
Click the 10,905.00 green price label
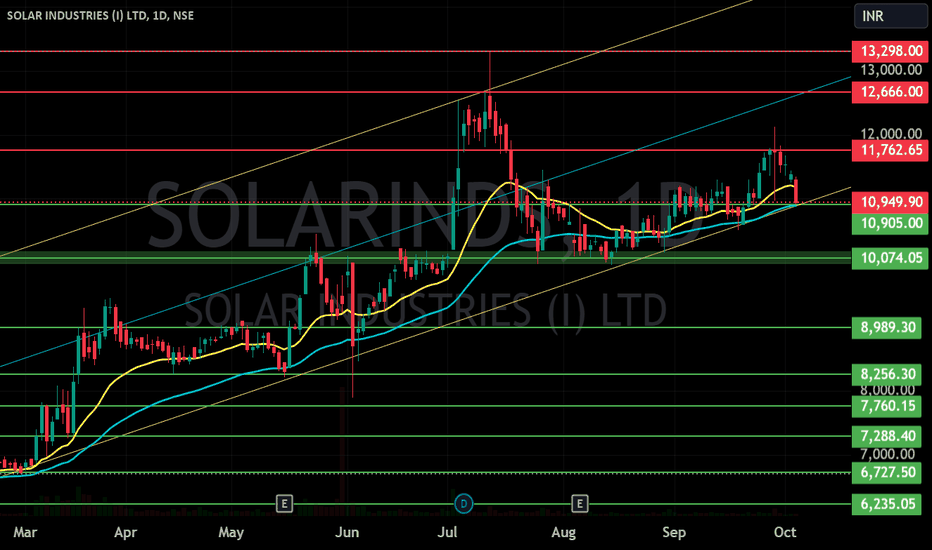coord(890,224)
